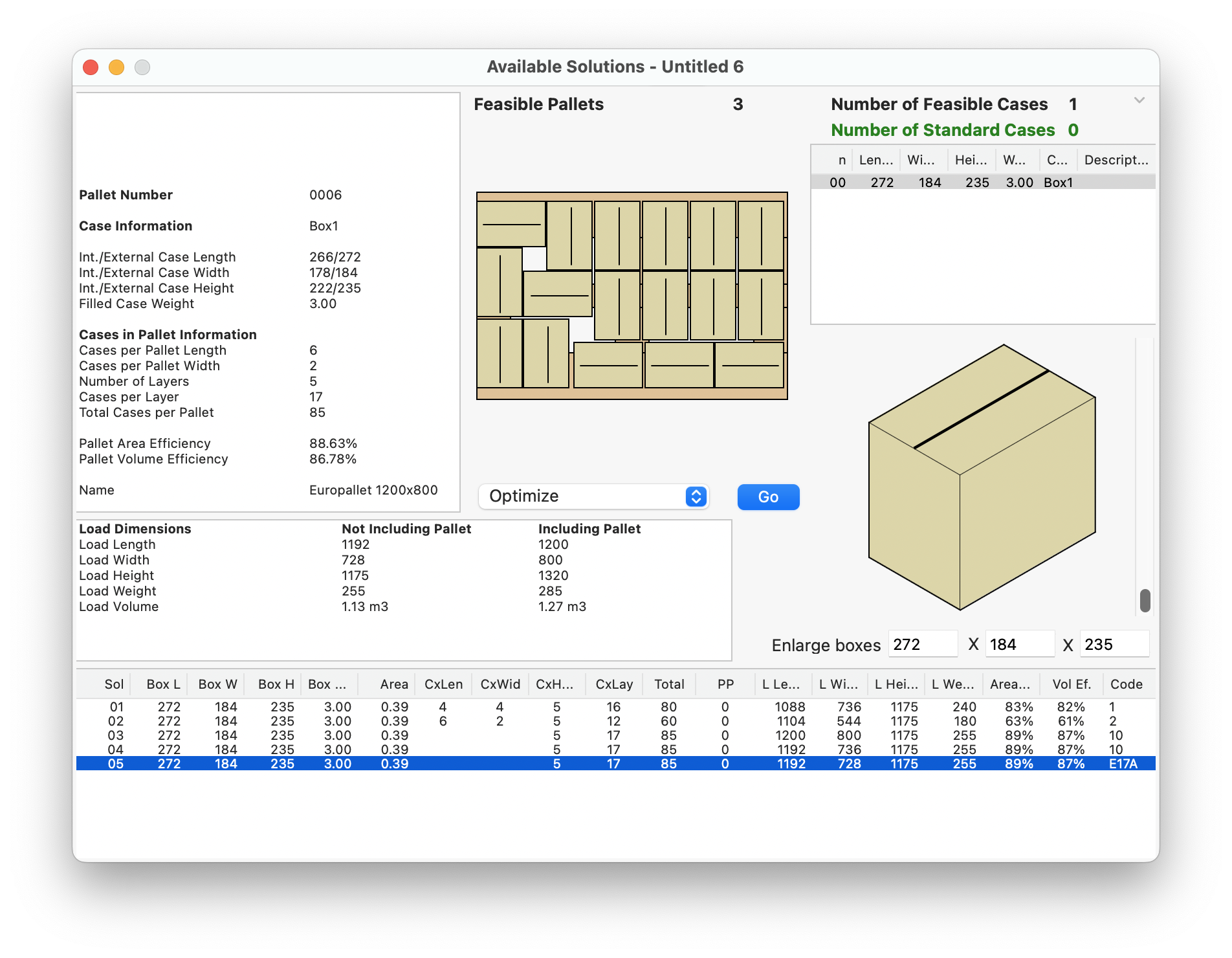1232x958 pixels.
Task: Click the Number of Standard Cases label
Action: [x=943, y=130]
